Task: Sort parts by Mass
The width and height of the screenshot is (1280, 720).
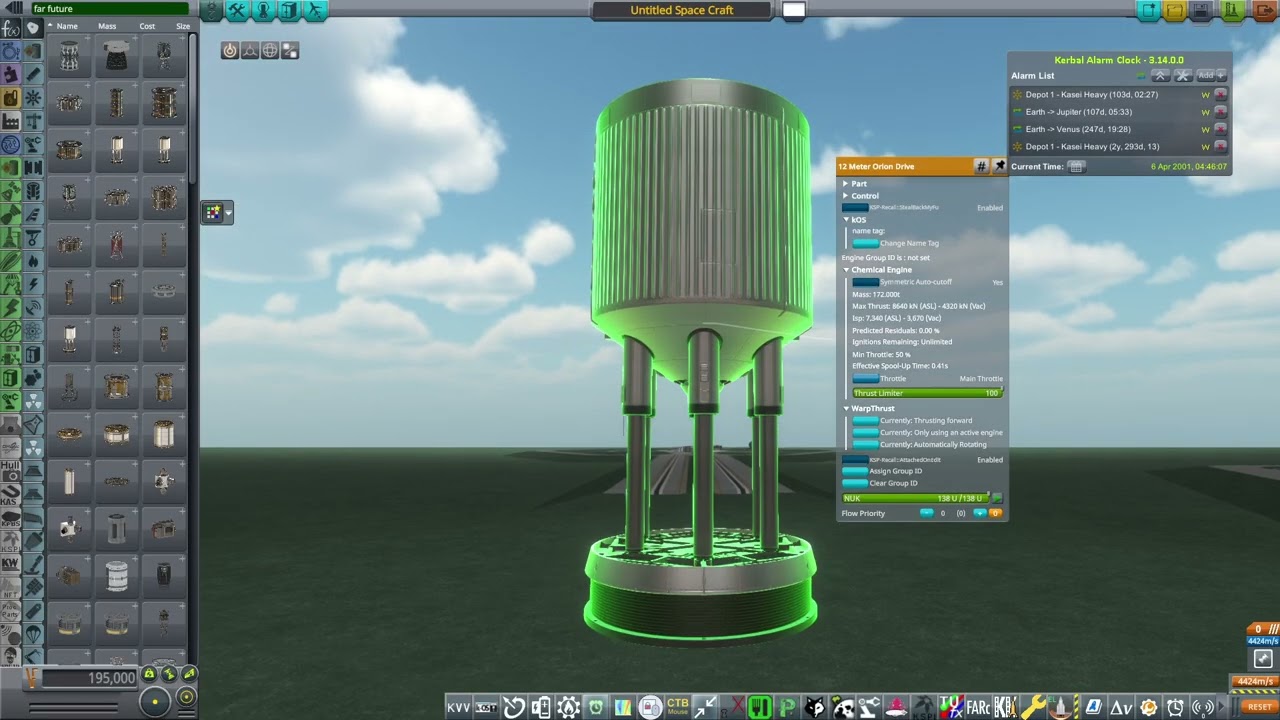Action: click(107, 26)
